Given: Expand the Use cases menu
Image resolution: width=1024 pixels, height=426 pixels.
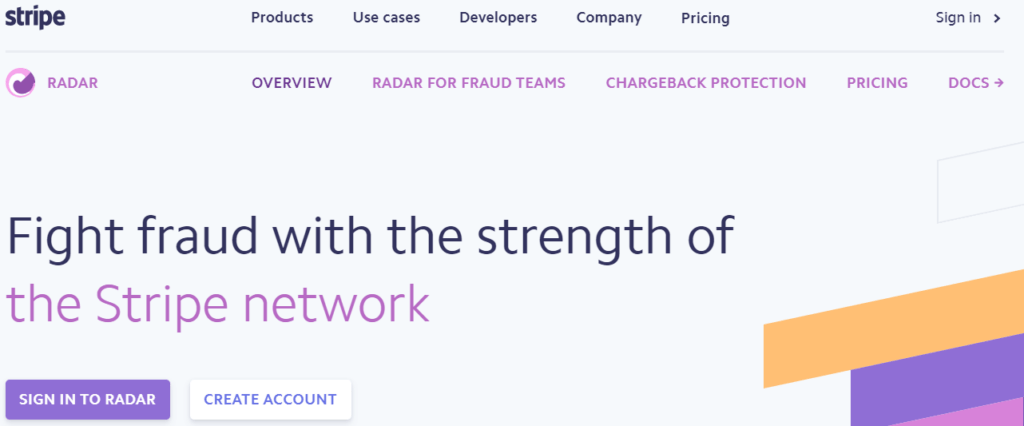Looking at the screenshot, I should [x=386, y=18].
